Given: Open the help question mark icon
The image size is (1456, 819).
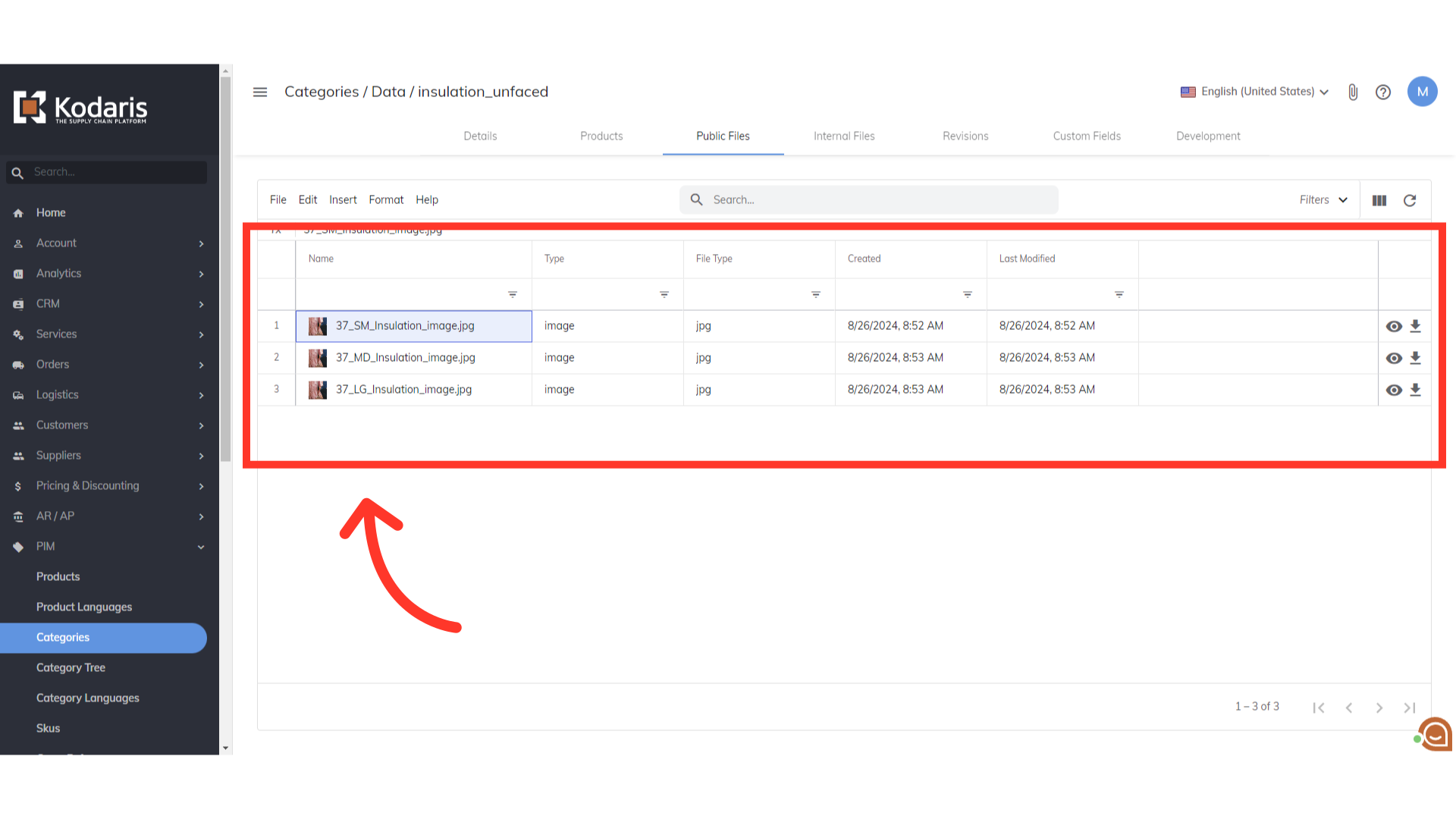Looking at the screenshot, I should point(1383,92).
